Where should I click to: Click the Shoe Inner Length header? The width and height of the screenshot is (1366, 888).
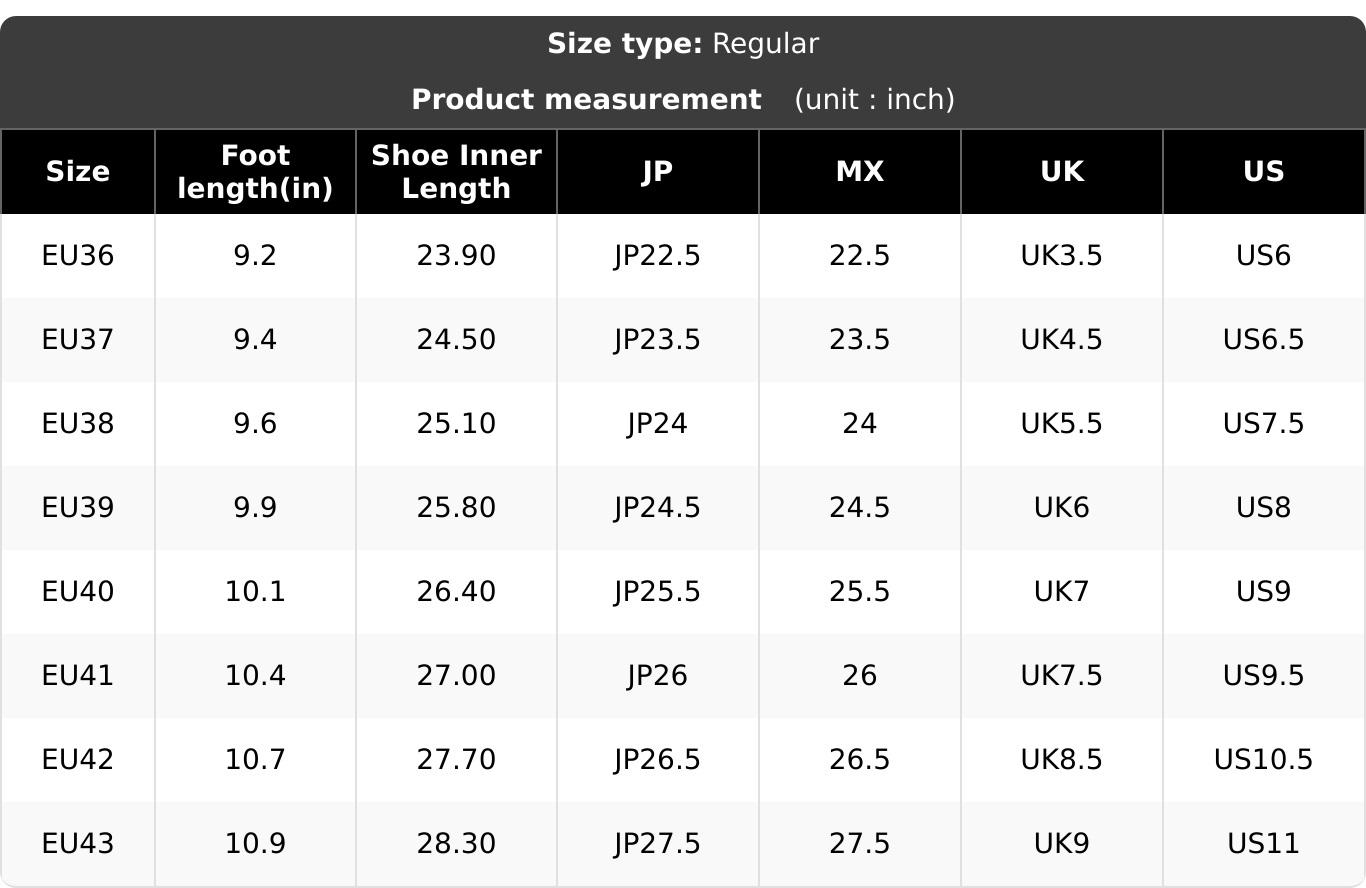456,172
